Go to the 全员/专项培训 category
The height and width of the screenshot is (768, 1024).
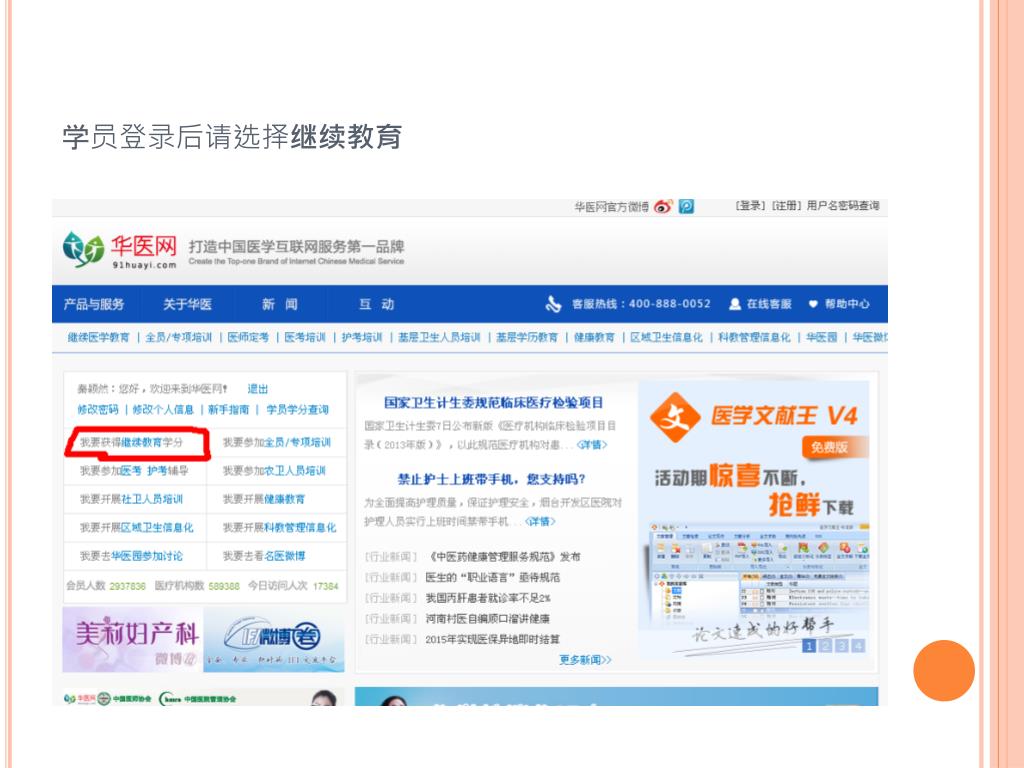click(178, 337)
